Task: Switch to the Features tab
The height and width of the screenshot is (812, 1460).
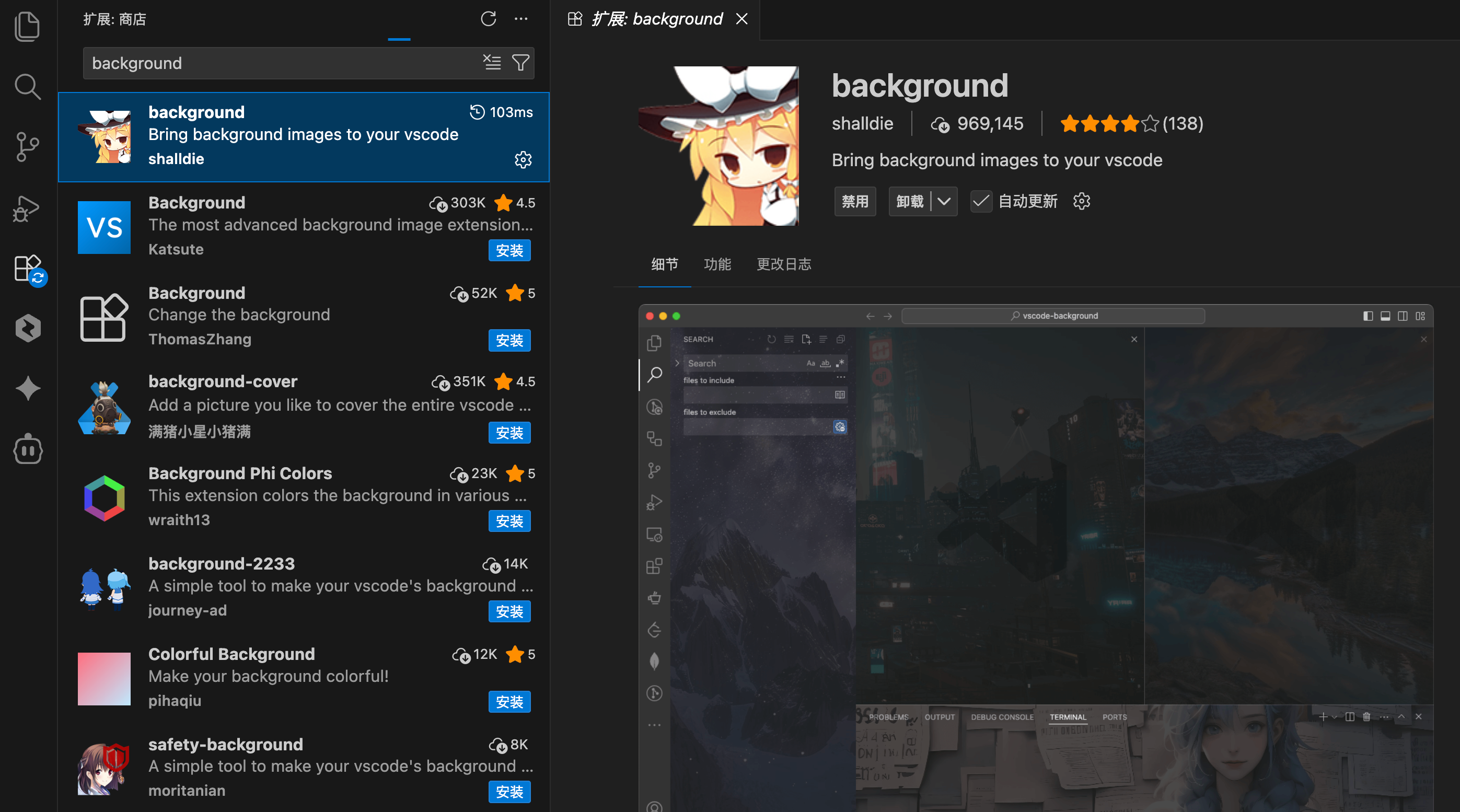Action: pyautogui.click(x=717, y=264)
